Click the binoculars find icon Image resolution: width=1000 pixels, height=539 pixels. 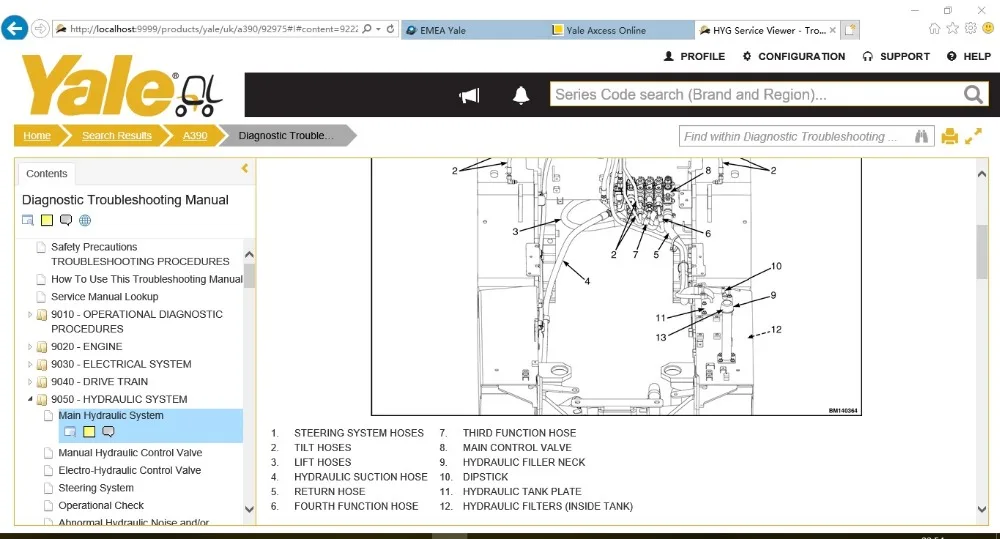[x=922, y=136]
